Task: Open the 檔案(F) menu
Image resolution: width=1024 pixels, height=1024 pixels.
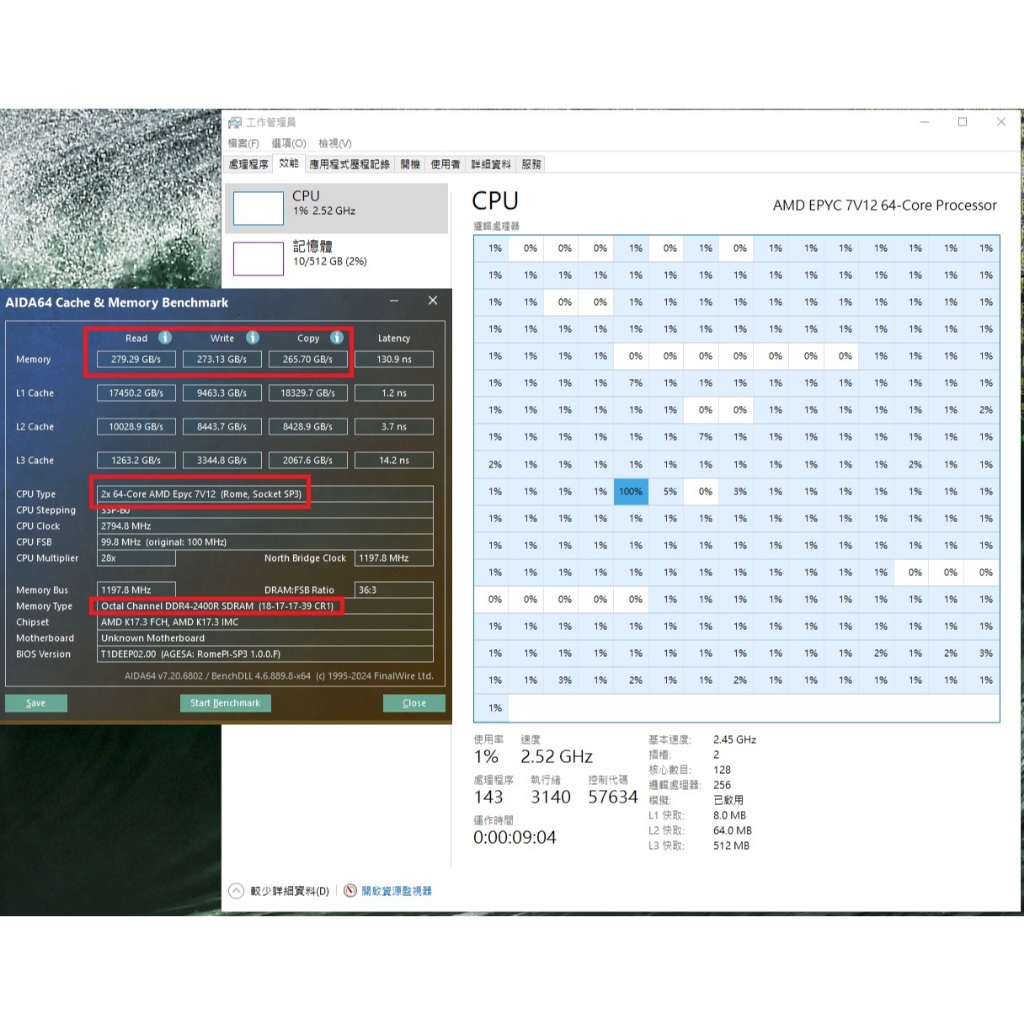Action: [x=243, y=143]
